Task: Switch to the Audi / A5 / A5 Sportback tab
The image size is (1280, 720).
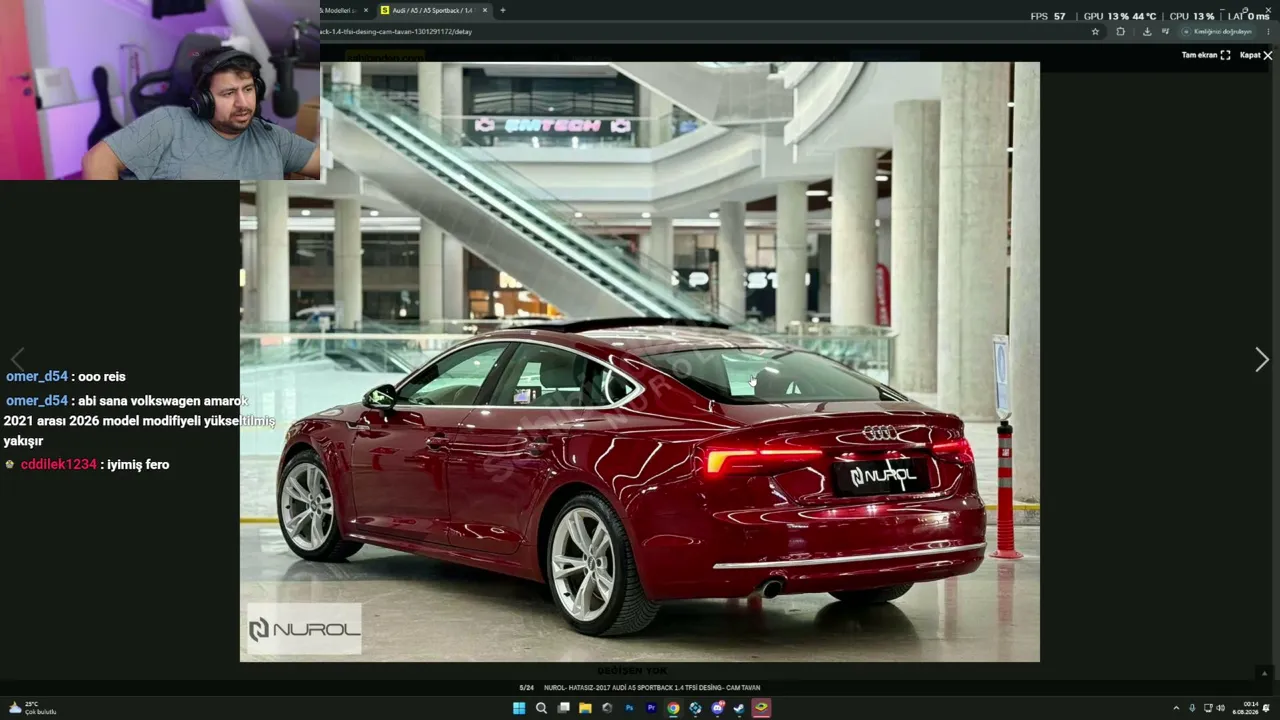Action: pos(432,10)
